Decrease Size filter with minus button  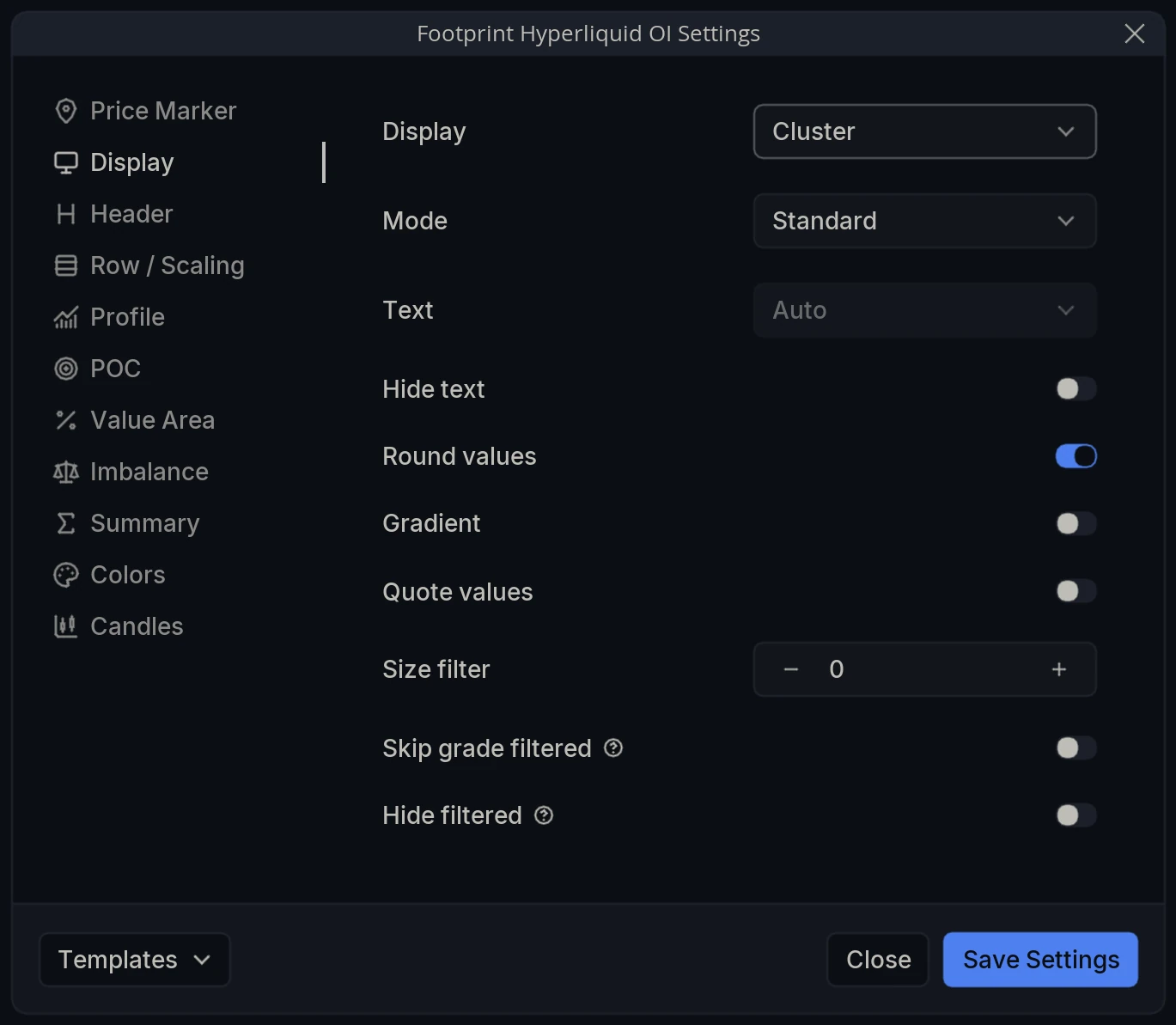click(x=791, y=669)
